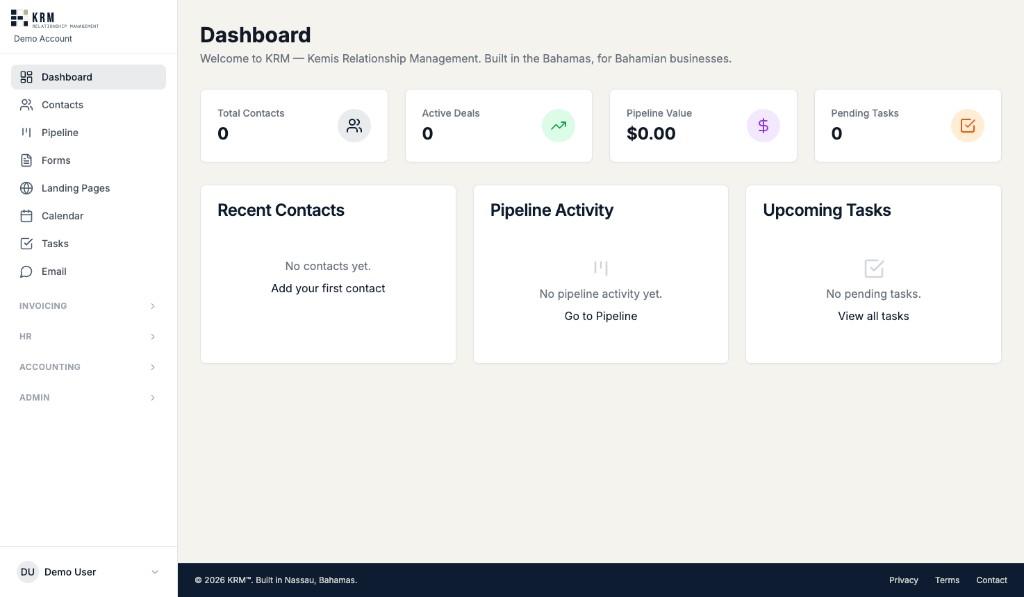Click the Total Contacts people icon
Image resolution: width=1024 pixels, height=597 pixels.
[354, 125]
